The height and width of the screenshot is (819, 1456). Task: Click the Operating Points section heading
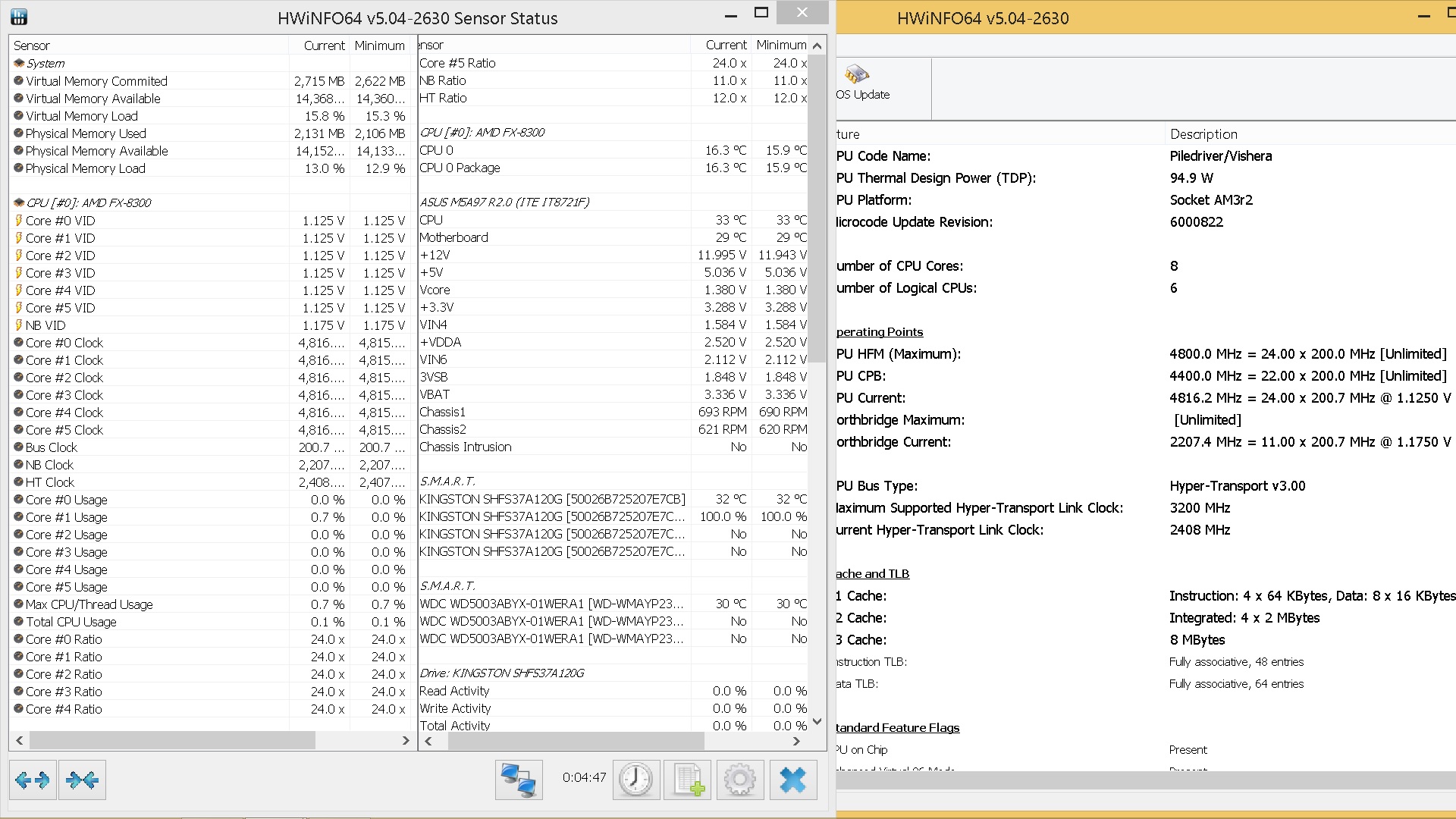coord(880,332)
